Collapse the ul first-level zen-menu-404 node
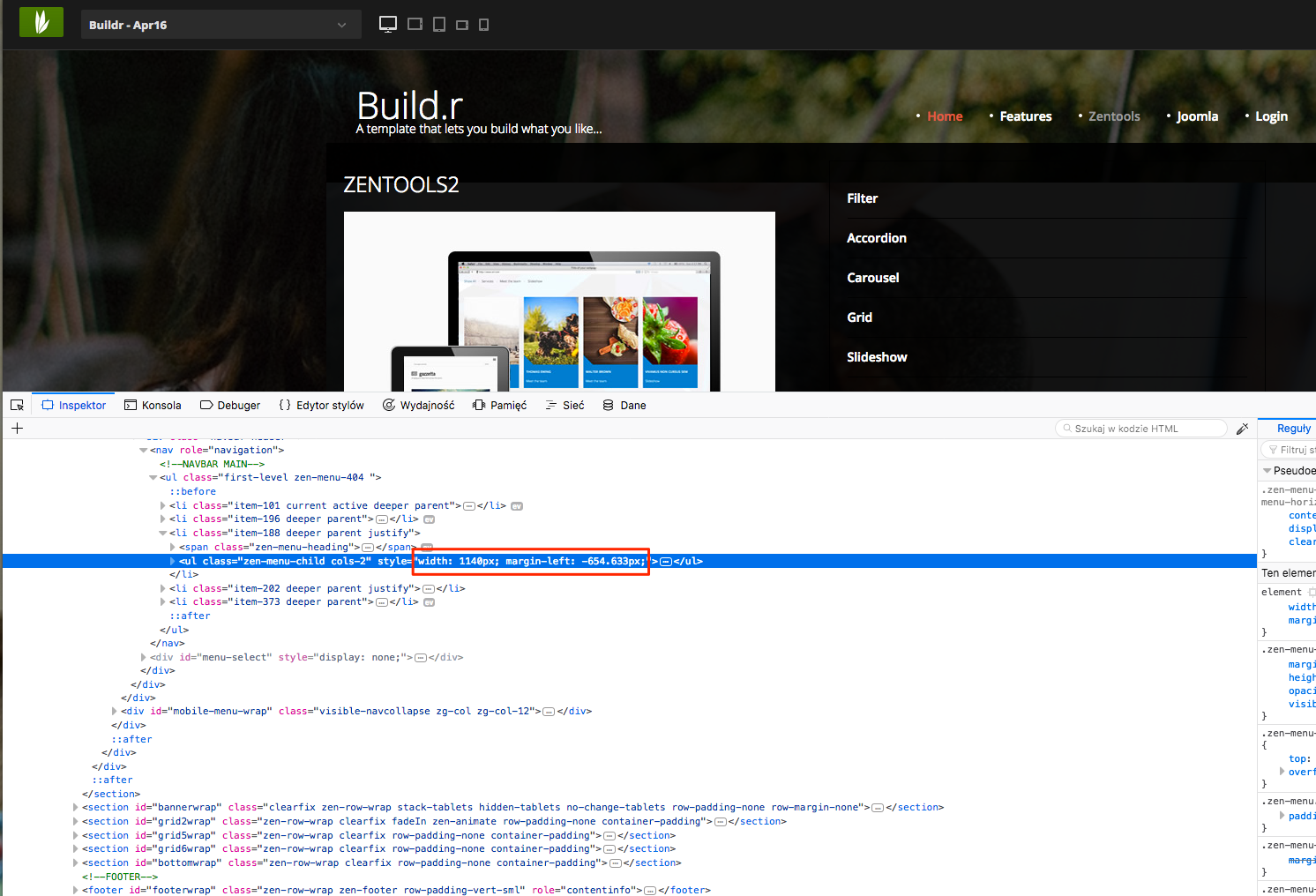1316x896 pixels. [x=153, y=478]
